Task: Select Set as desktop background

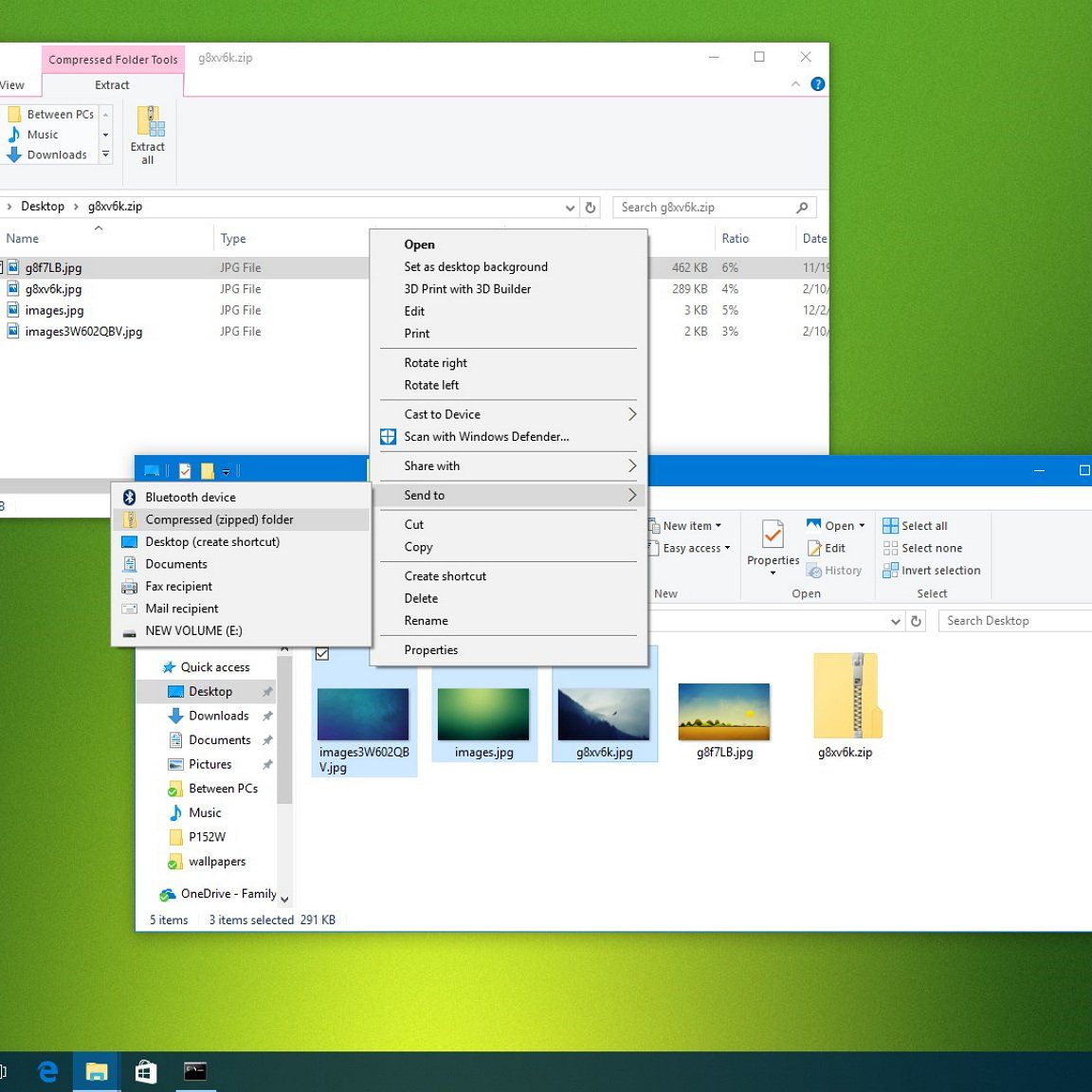Action: [x=476, y=267]
